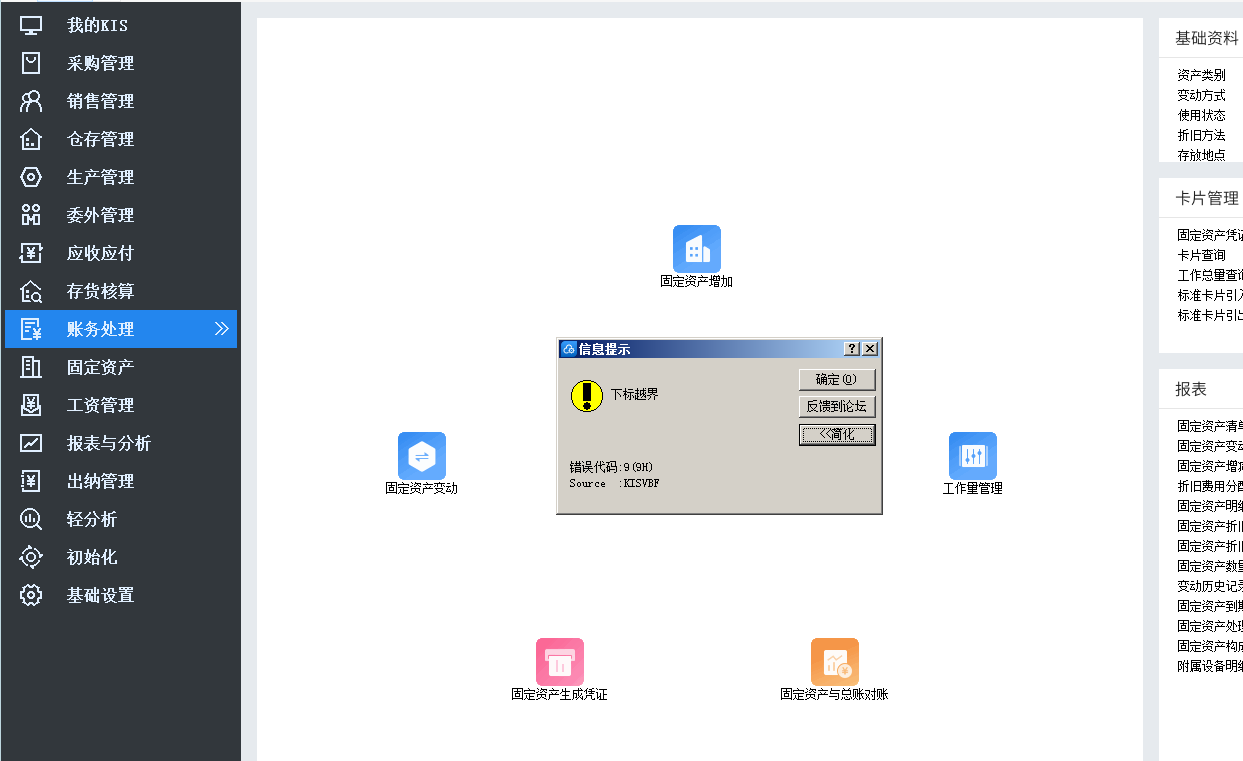Open the 卡片查询 link
The image size is (1243, 761).
(x=1201, y=255)
